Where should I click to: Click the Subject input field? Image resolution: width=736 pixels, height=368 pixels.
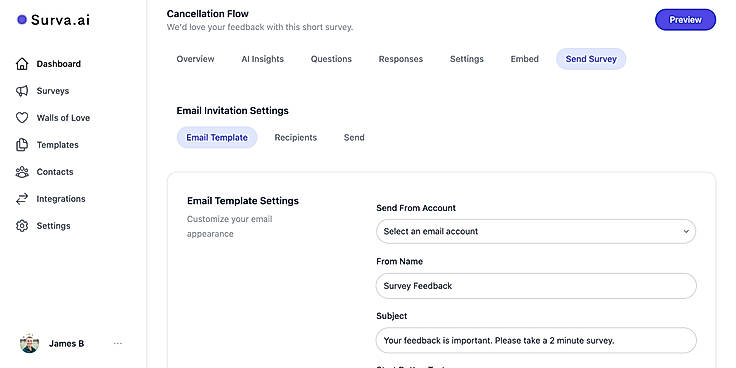[536, 341]
